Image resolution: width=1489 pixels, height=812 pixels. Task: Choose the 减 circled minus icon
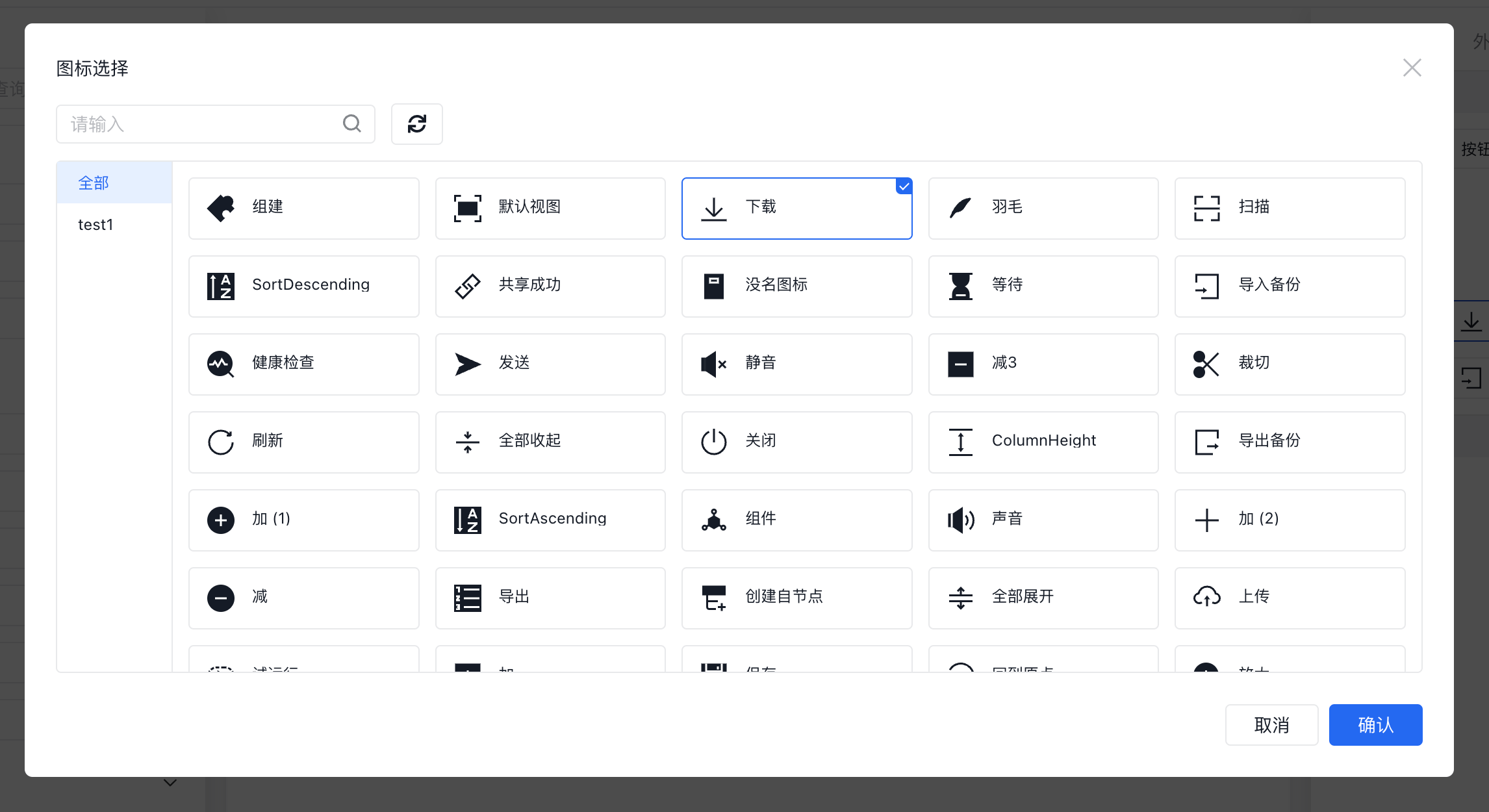click(x=303, y=598)
